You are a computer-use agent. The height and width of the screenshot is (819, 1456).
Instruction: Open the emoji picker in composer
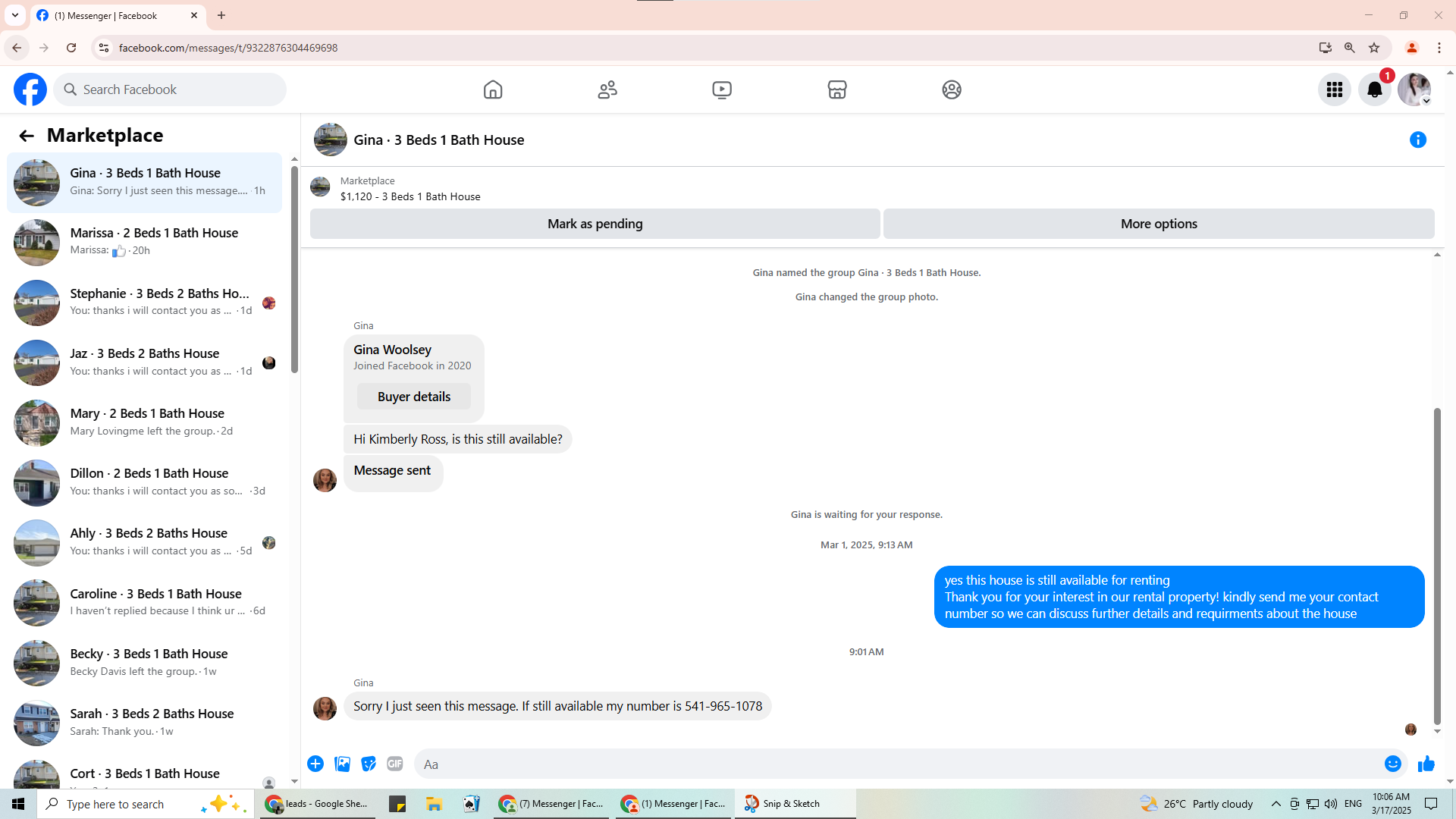pyautogui.click(x=1393, y=764)
